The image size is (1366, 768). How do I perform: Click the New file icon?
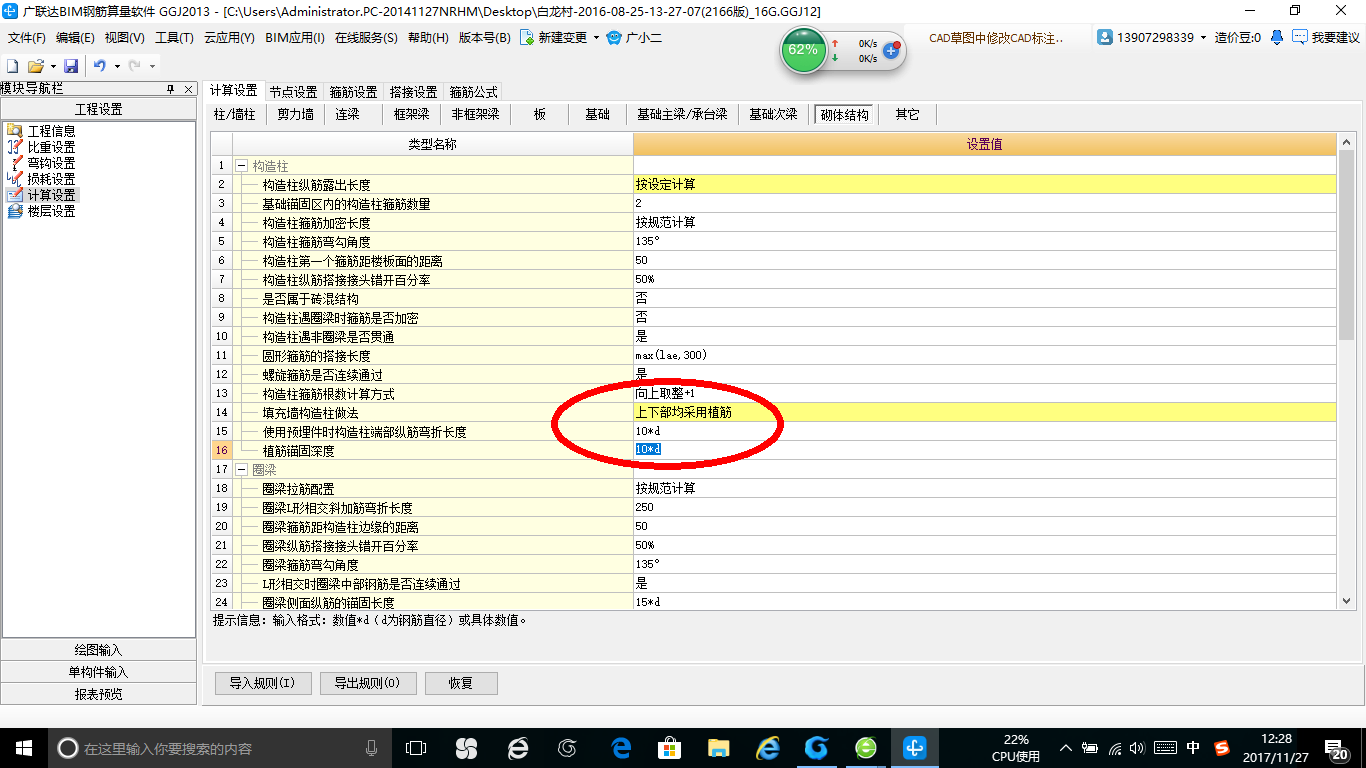12,66
